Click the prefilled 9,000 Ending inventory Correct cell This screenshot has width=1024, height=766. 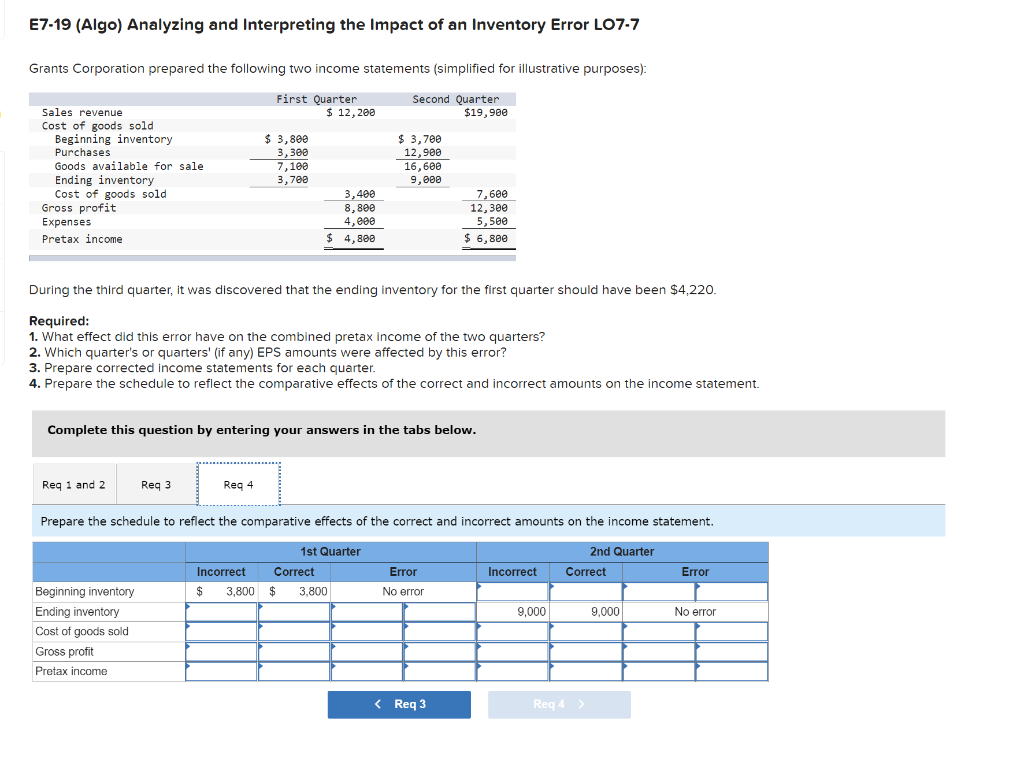pos(586,611)
